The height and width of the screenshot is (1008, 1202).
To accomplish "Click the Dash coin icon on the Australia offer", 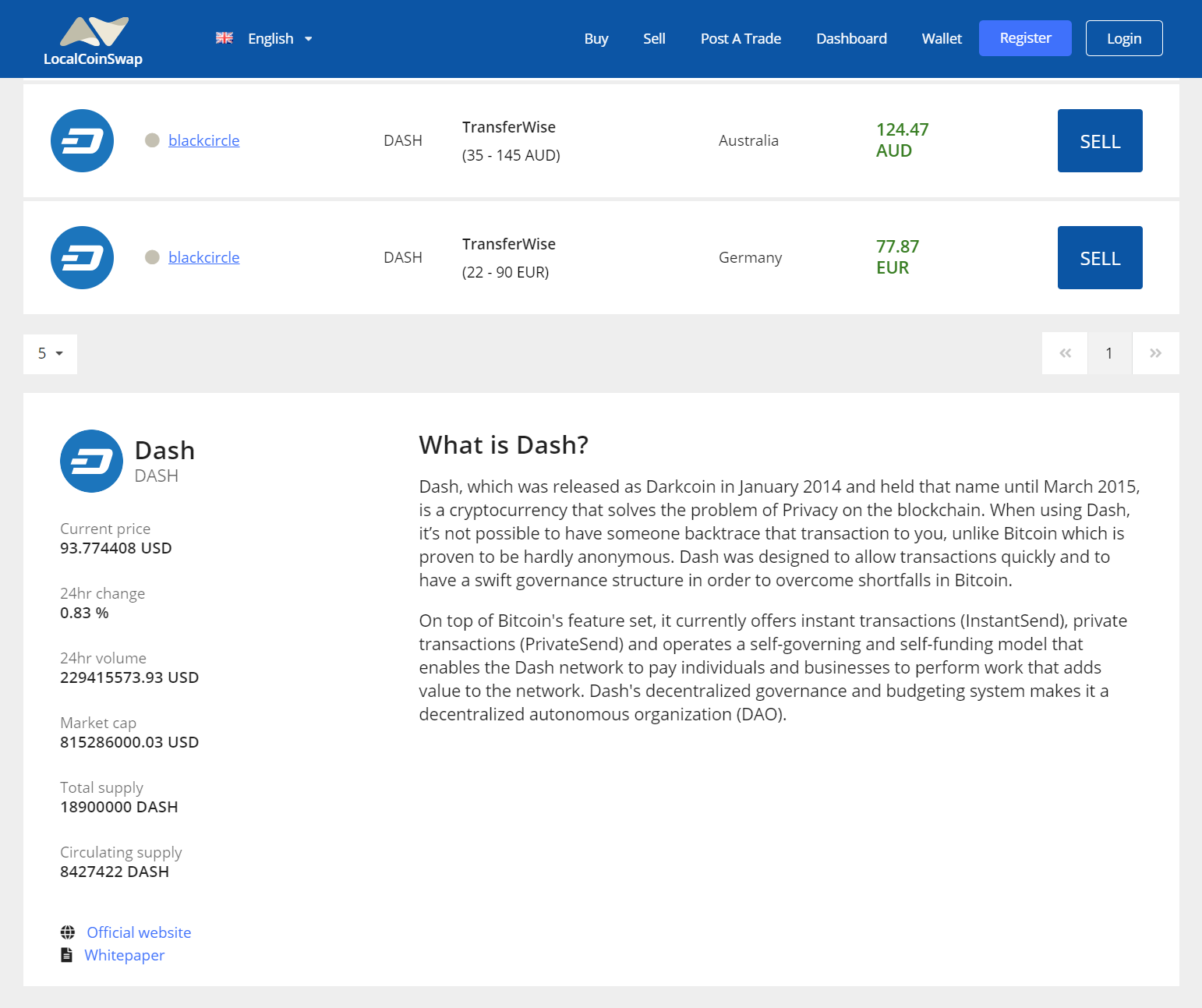I will pos(82,140).
